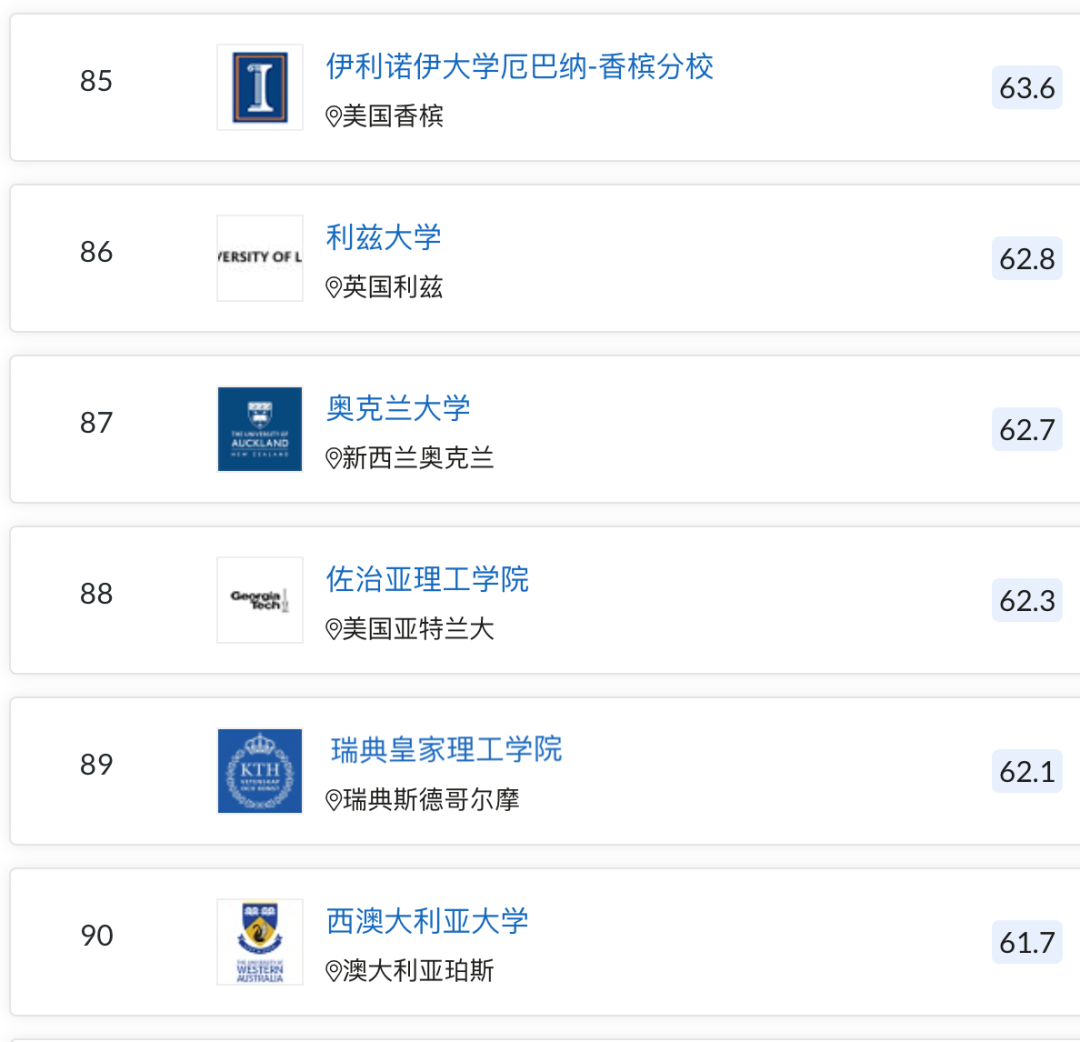
Task: Click the KTH Royal Institute logo
Action: (x=260, y=771)
